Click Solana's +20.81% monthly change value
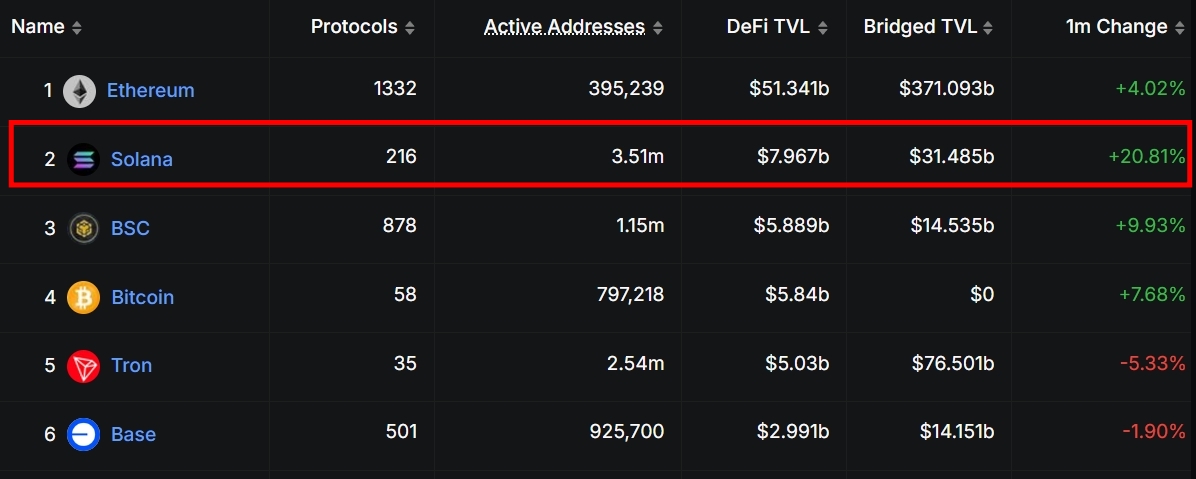The width and height of the screenshot is (1196, 479). coord(1146,157)
